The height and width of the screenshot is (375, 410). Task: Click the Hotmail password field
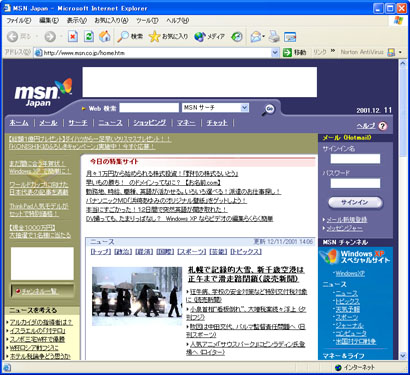tap(355, 183)
